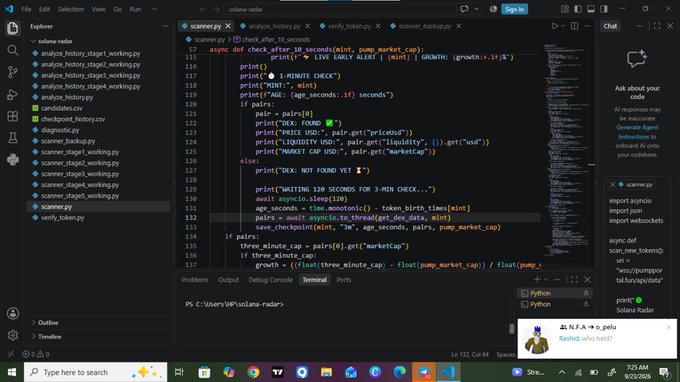Open the Python extension view

[x=13, y=160]
